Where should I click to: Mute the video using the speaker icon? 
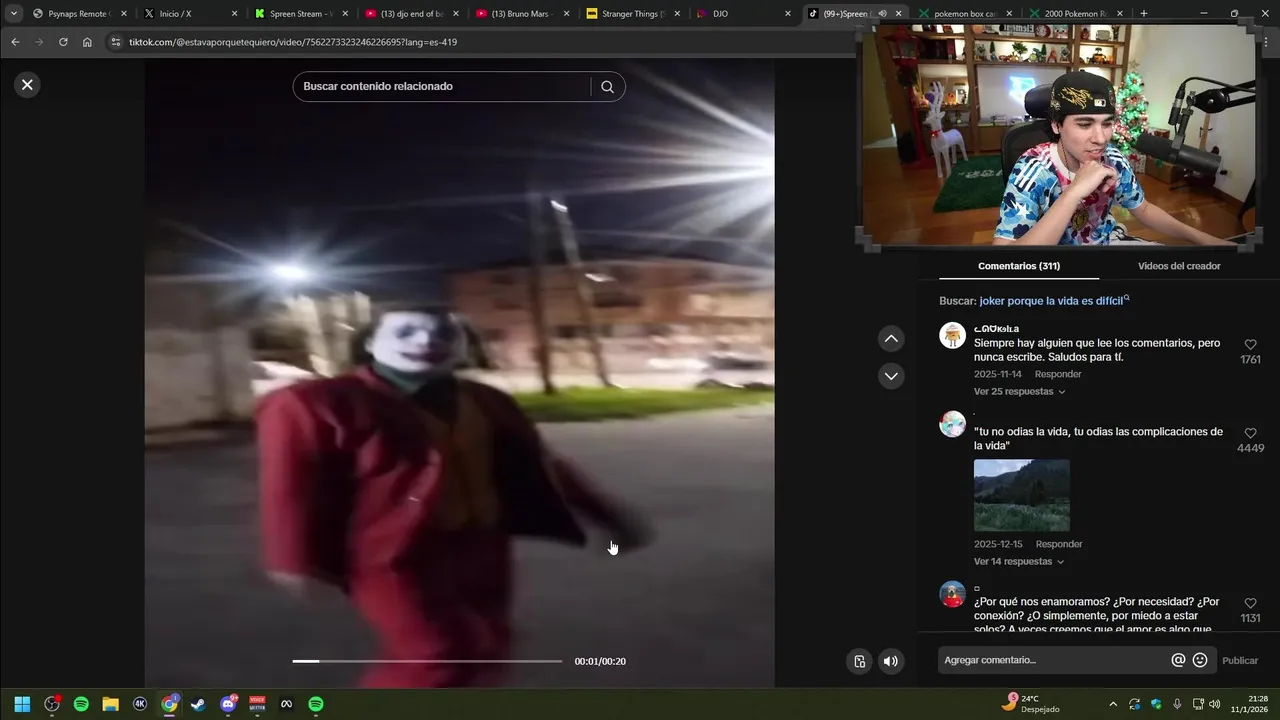tap(890, 661)
